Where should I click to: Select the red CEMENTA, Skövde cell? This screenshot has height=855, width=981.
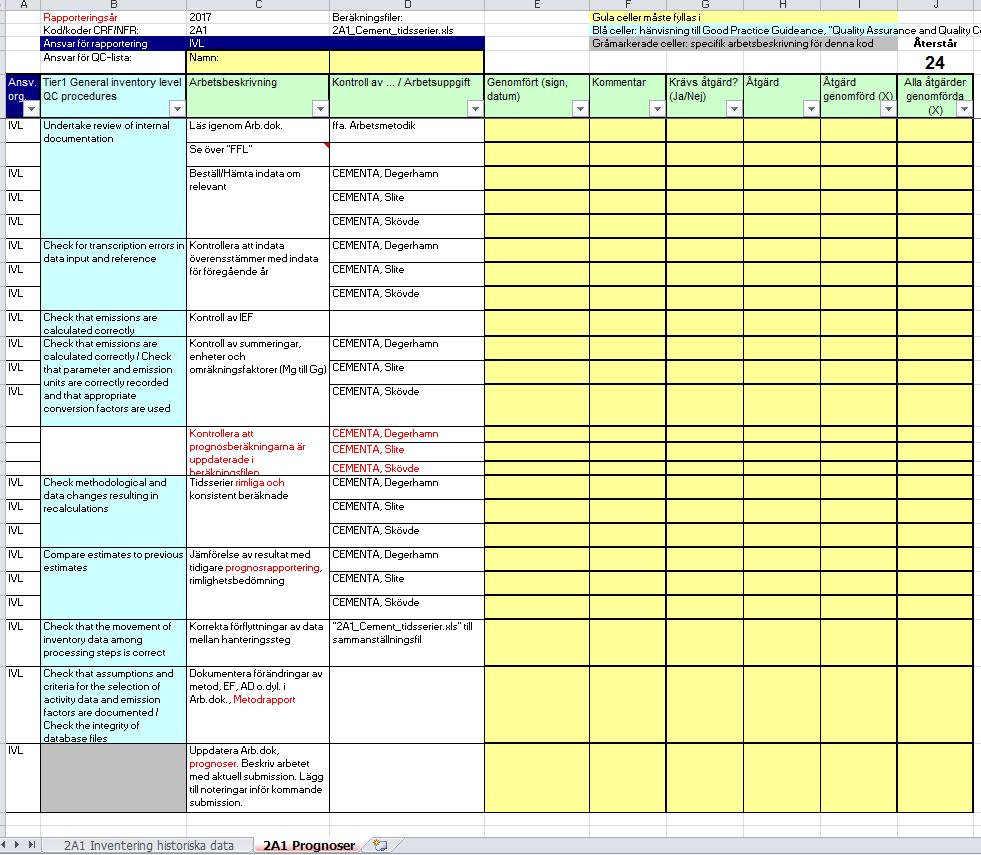(407, 468)
